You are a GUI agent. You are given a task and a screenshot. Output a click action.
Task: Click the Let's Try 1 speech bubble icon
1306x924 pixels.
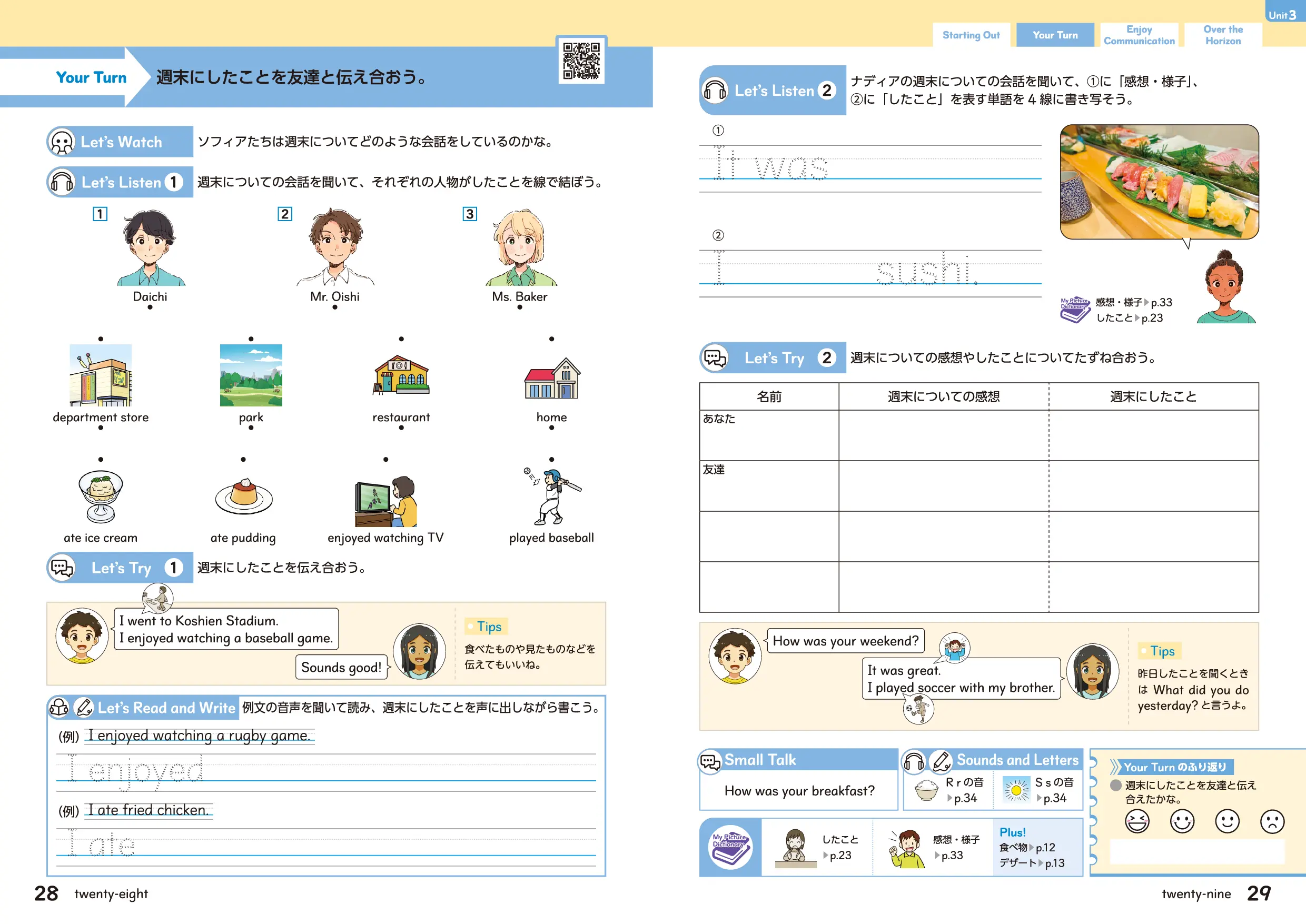coord(62,568)
